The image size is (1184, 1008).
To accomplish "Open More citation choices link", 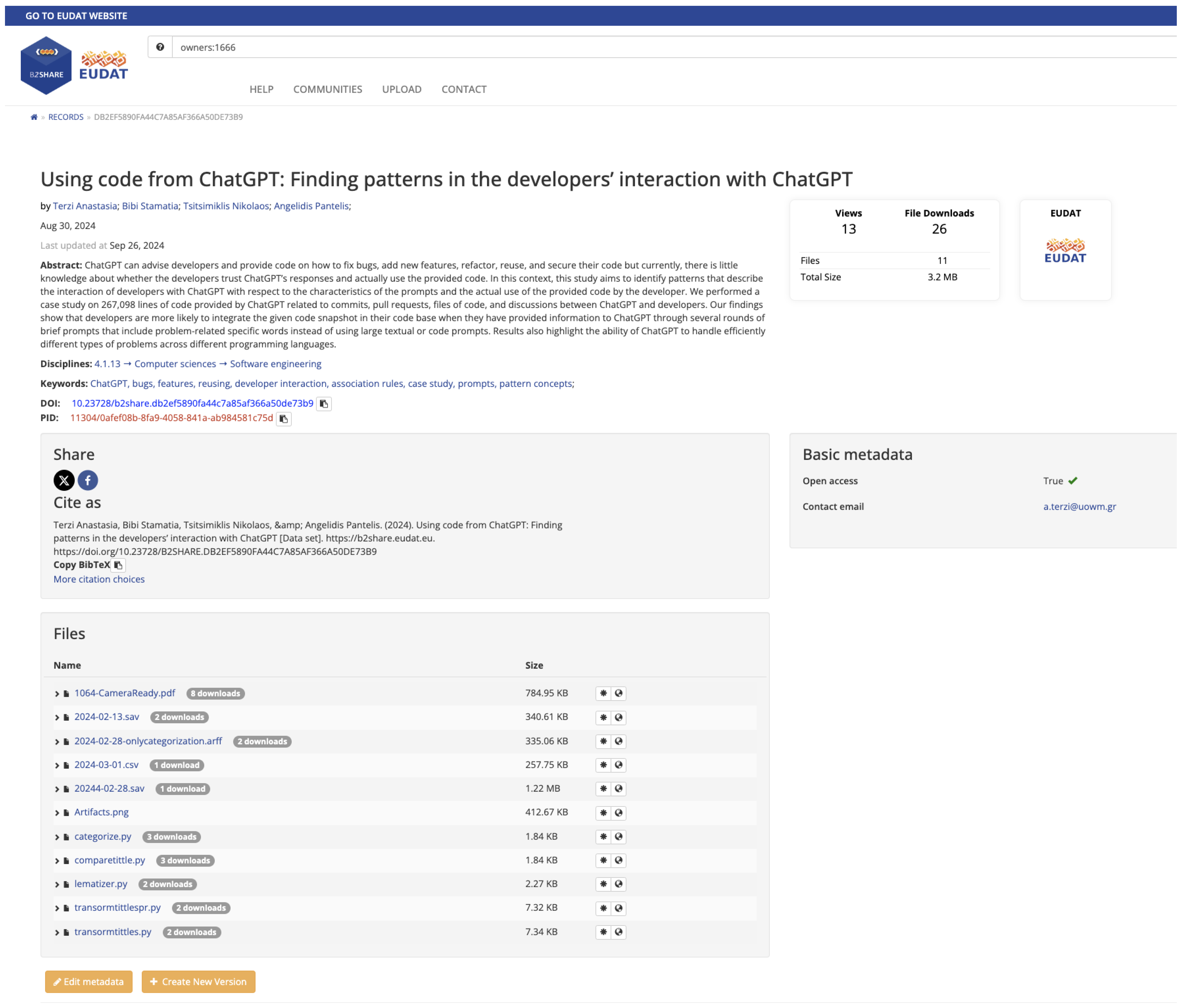I will (x=99, y=579).
